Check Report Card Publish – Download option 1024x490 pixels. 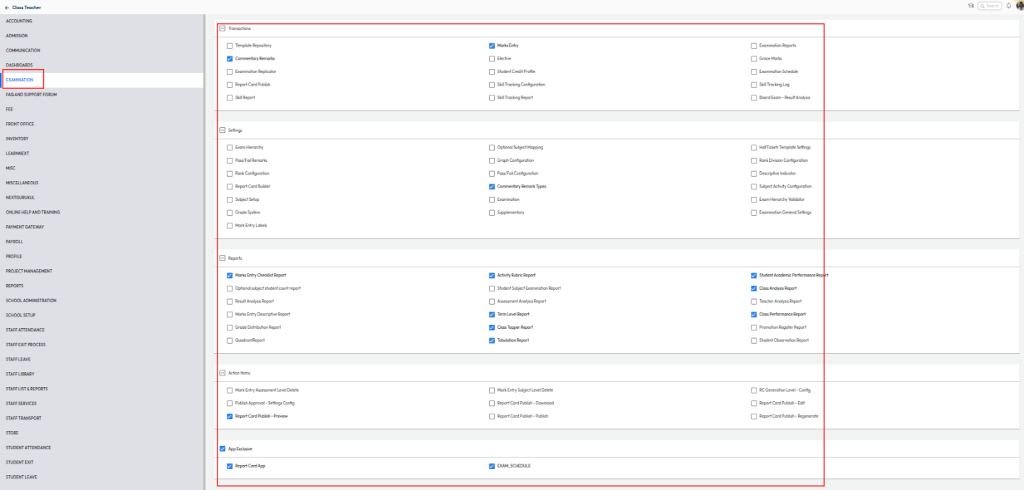492,403
